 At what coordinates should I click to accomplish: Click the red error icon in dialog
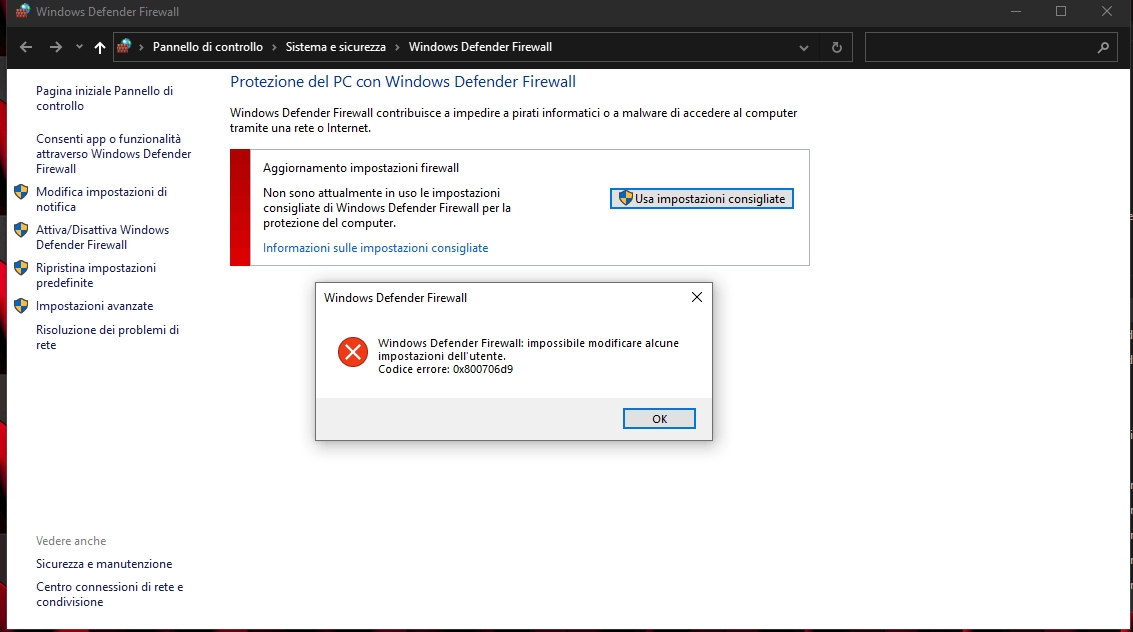point(353,352)
